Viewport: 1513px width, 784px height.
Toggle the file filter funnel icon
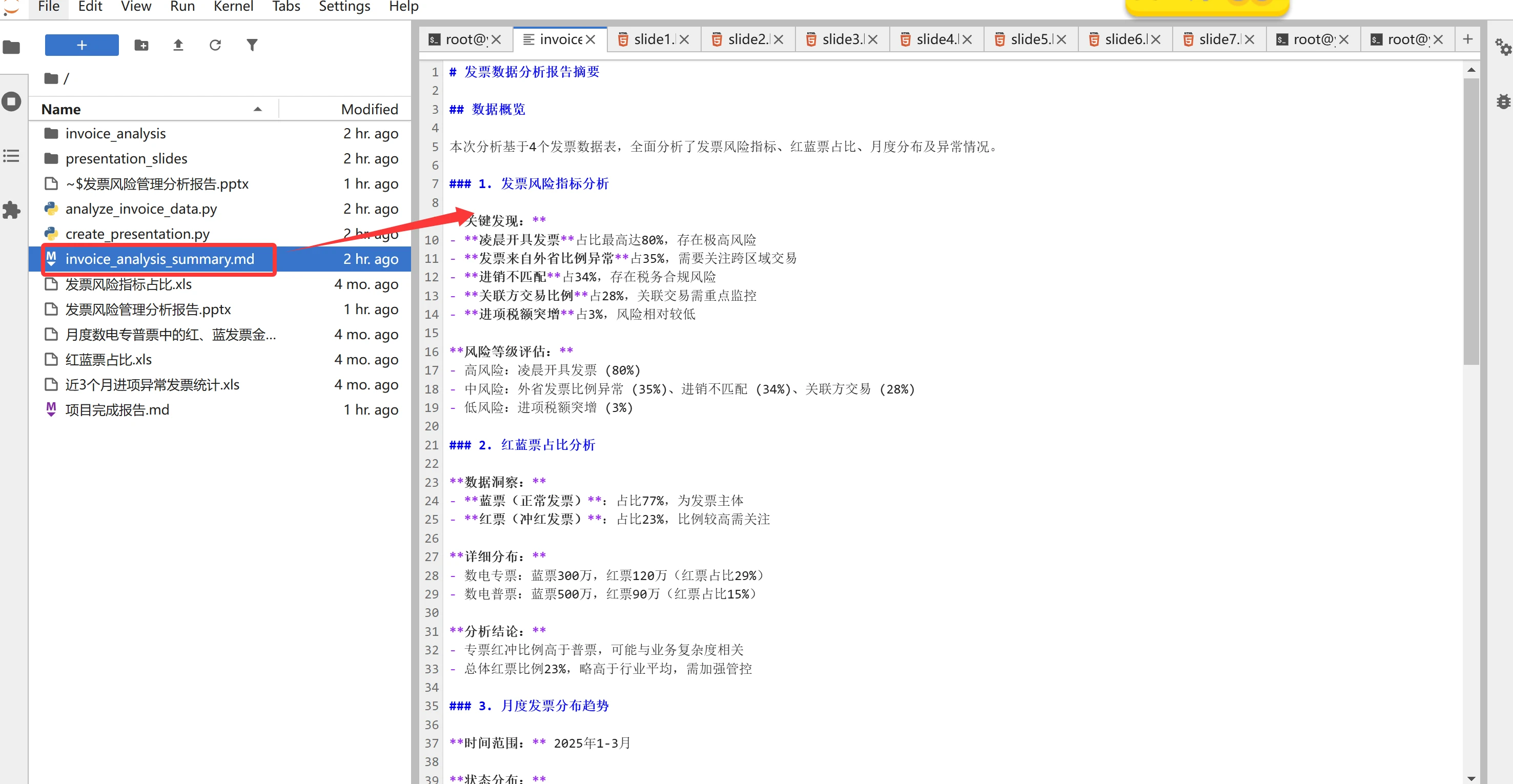252,45
